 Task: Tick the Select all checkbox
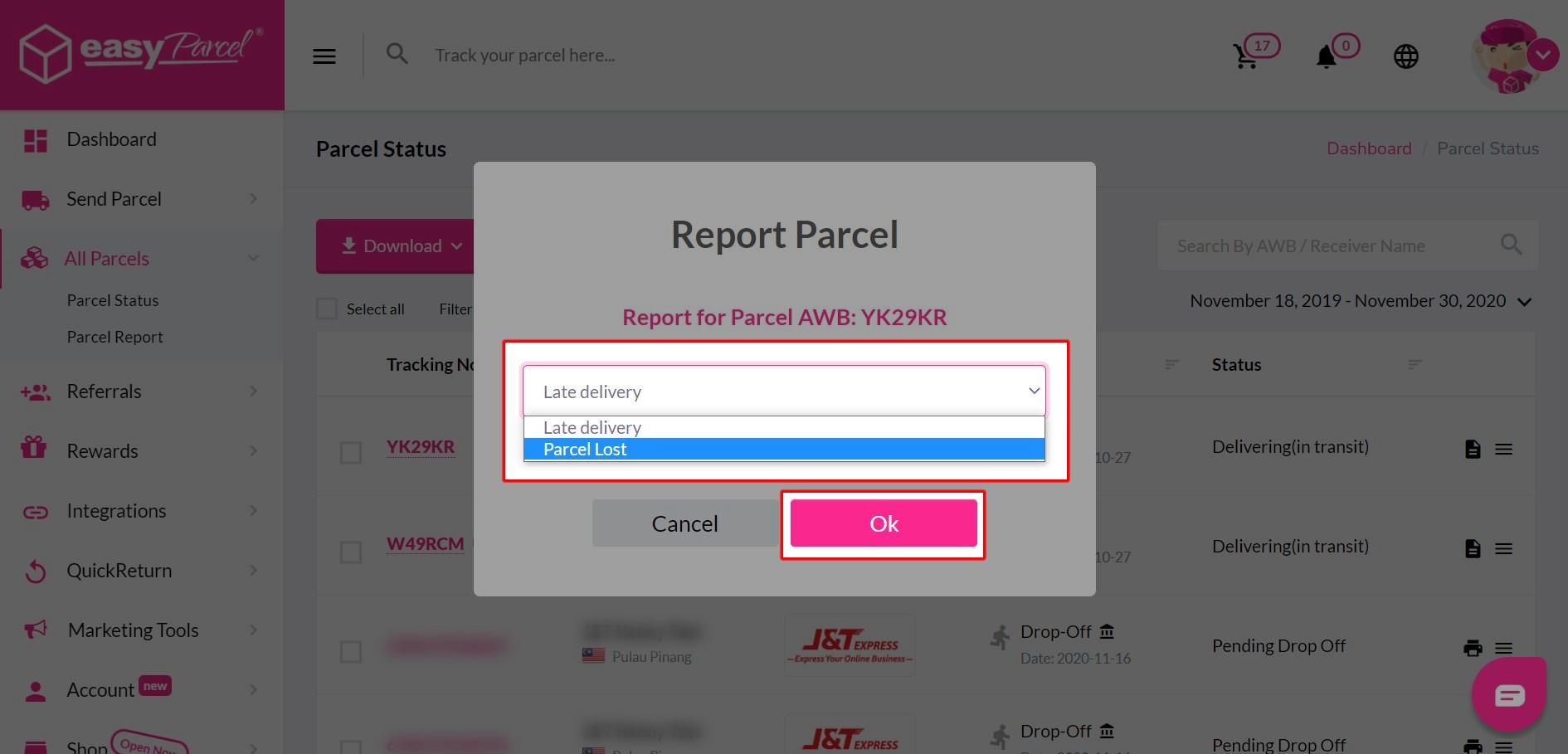[326, 308]
